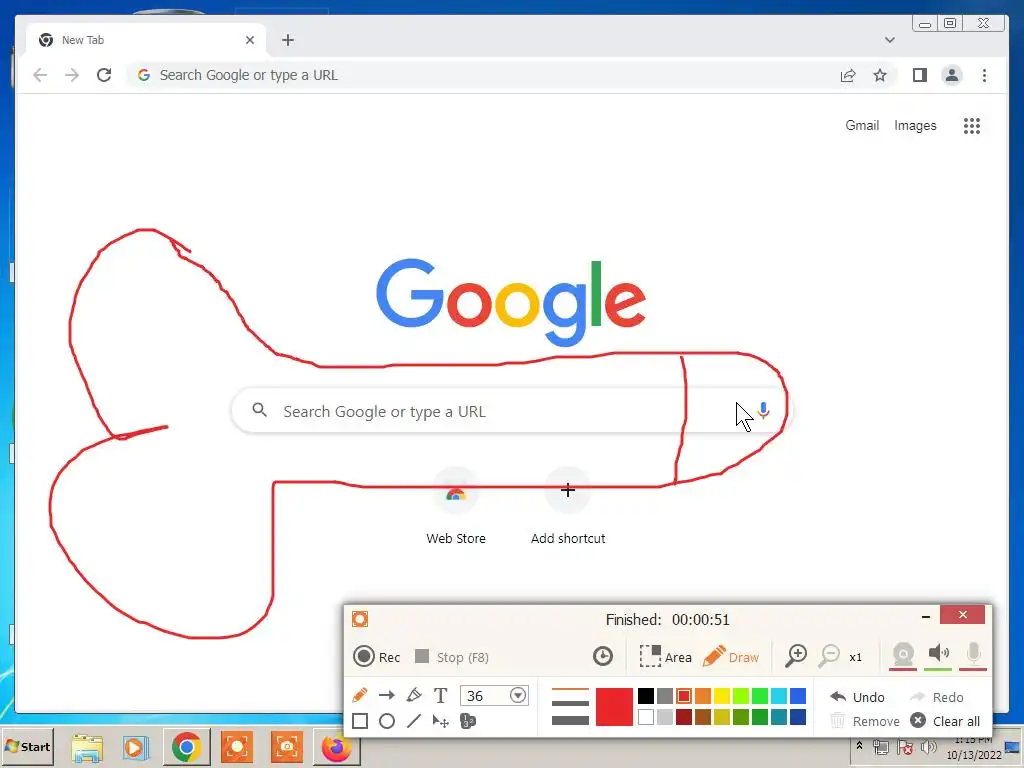Pick the dark red color swatch
The image size is (1024, 768).
[x=684, y=717]
